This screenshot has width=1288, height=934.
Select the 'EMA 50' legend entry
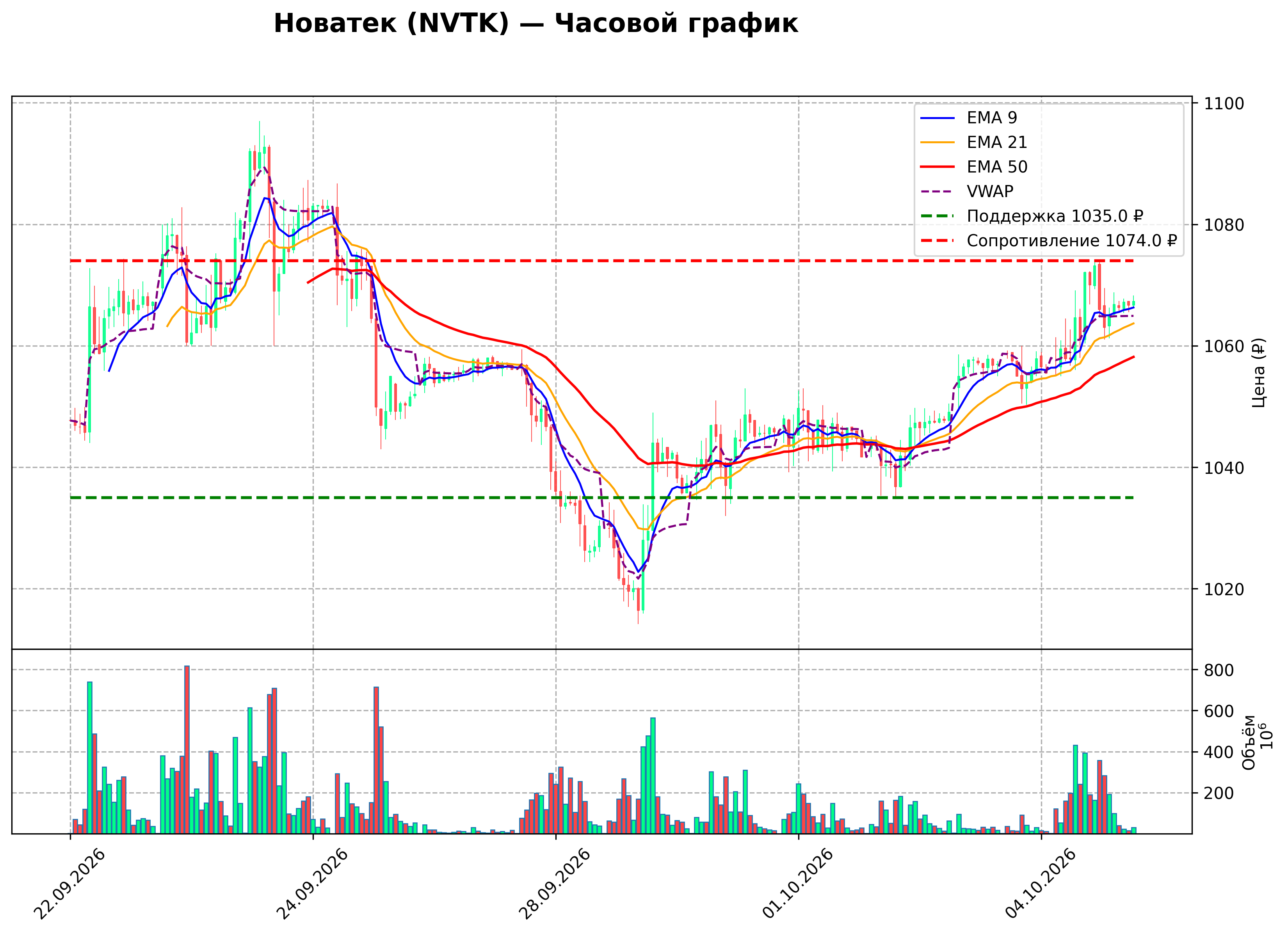(997, 167)
